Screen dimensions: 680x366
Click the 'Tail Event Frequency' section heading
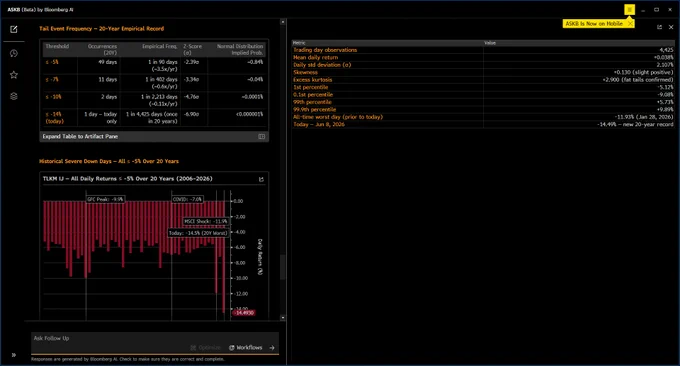[x=101, y=29]
